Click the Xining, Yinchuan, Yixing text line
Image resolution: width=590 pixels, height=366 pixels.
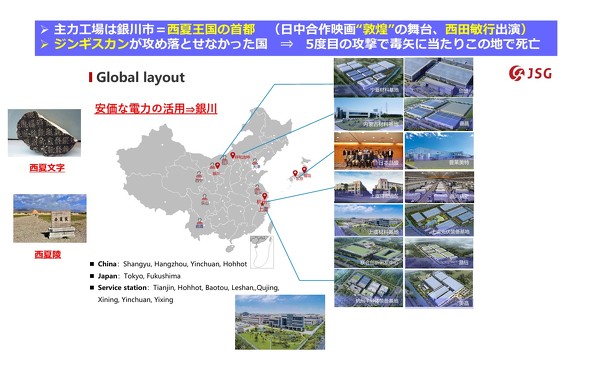tap(135, 300)
